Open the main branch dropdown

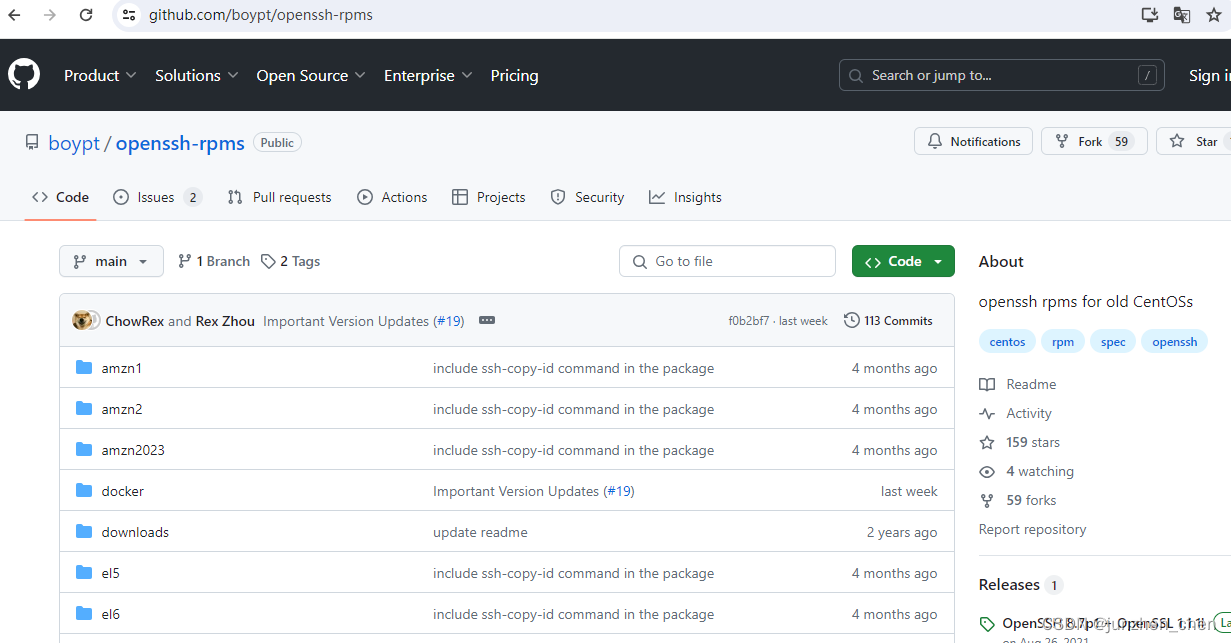(x=111, y=261)
